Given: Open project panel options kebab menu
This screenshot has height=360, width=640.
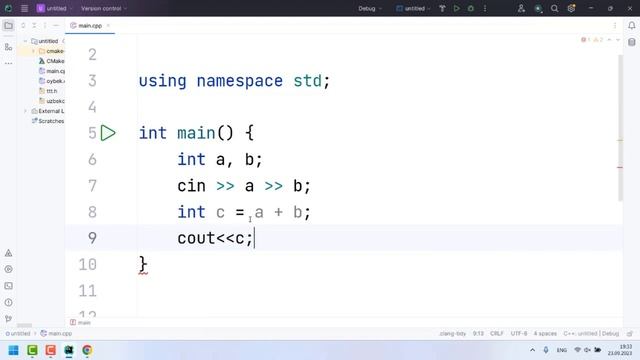Looking at the screenshot, I should tap(45, 25).
